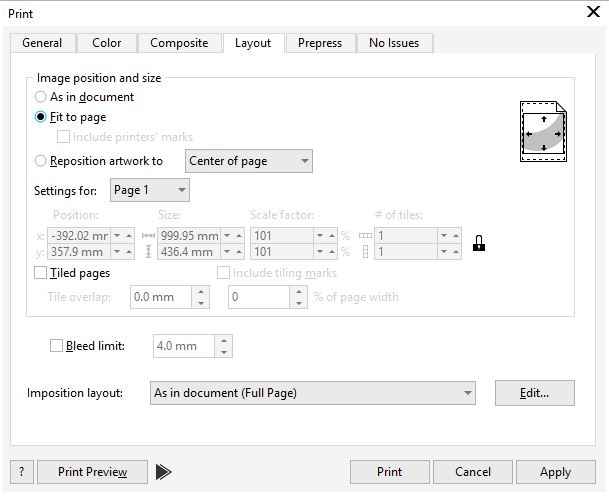609x496 pixels.
Task: Click the lock aspect ratio padlock icon
Action: tap(478, 243)
